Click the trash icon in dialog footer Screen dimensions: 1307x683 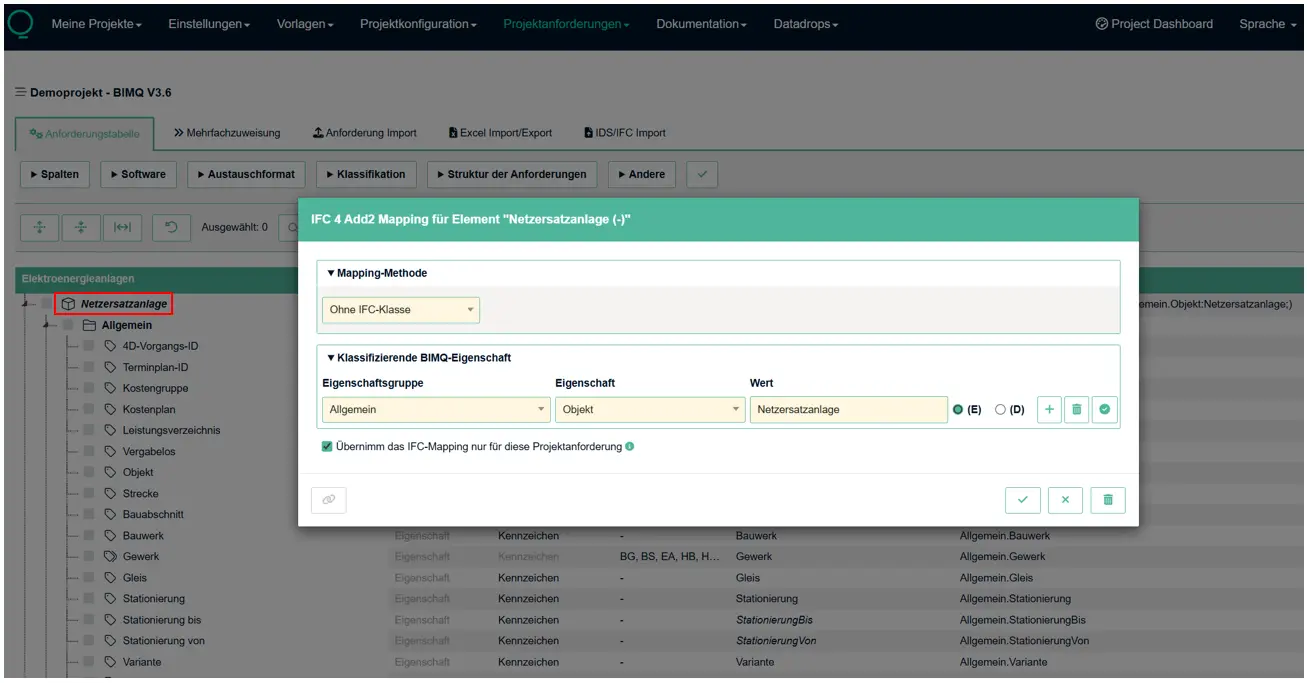click(x=1108, y=500)
